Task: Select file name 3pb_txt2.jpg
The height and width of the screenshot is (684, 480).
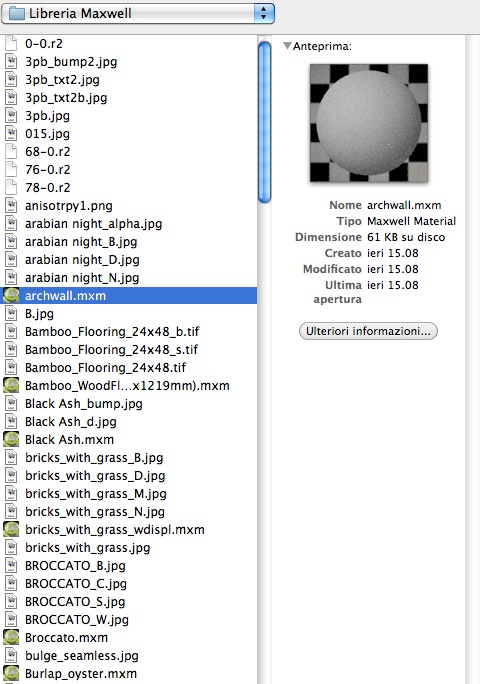Action: coord(62,80)
